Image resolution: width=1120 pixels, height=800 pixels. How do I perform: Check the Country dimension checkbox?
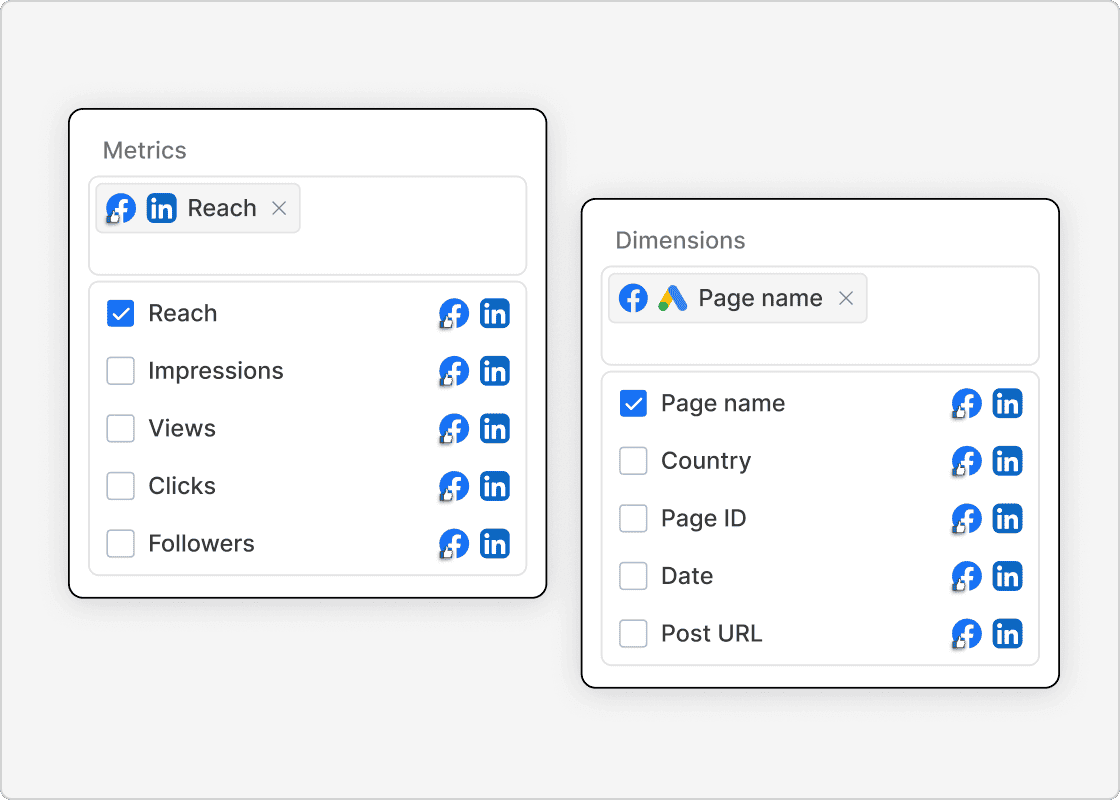click(x=633, y=461)
